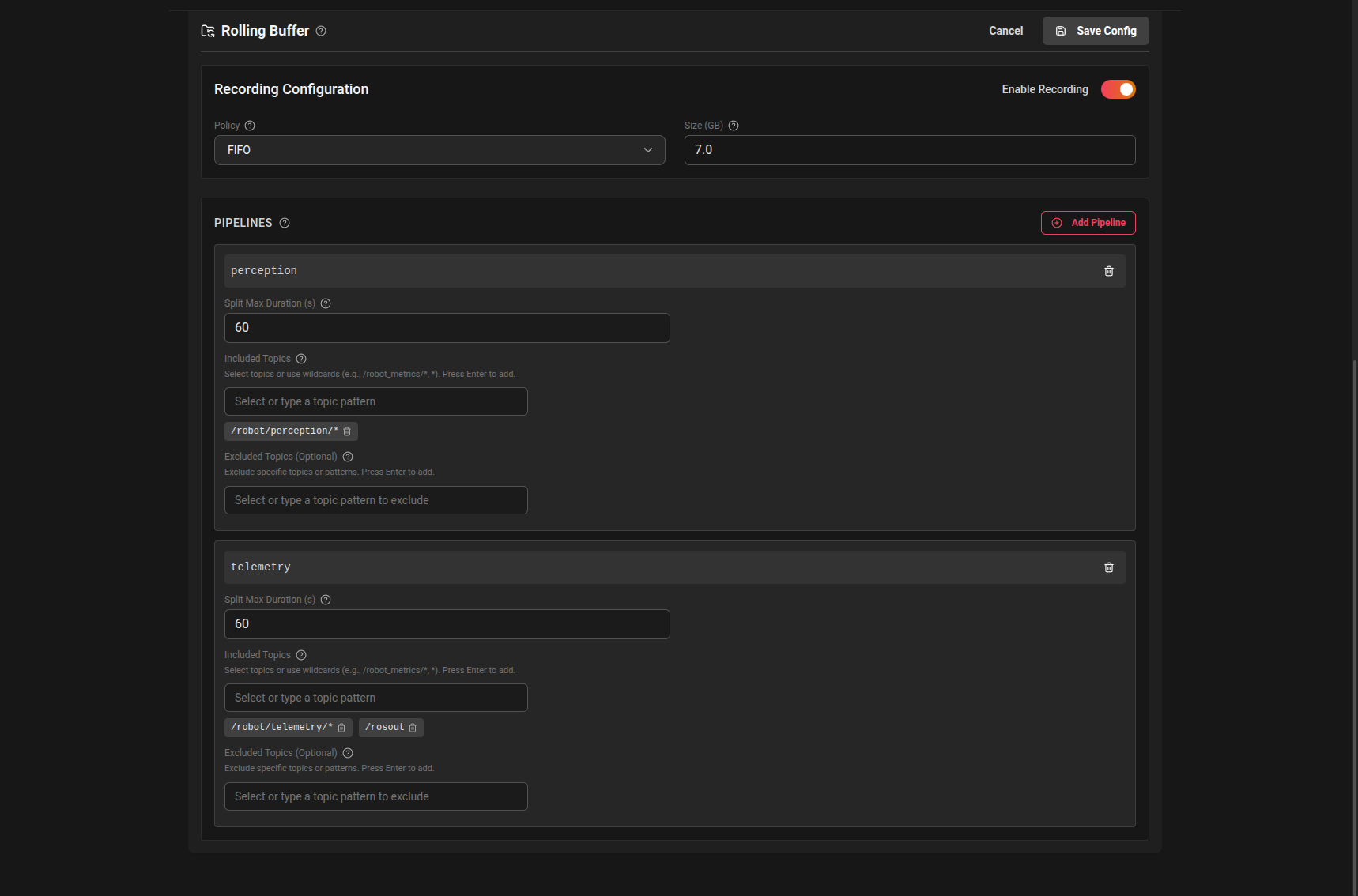1358x896 pixels.
Task: Remove the /rosout topic chip
Action: point(414,727)
